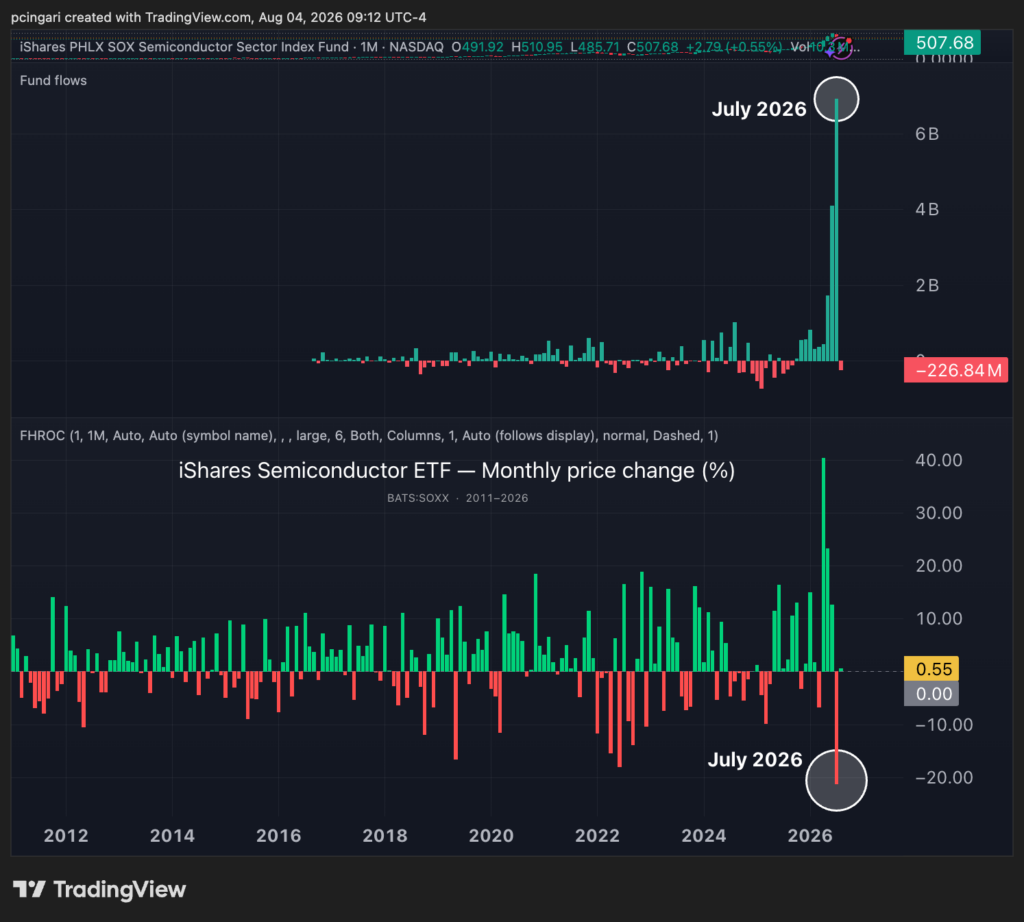
Task: Click the 2018 year on time axis
Action: [x=385, y=836]
